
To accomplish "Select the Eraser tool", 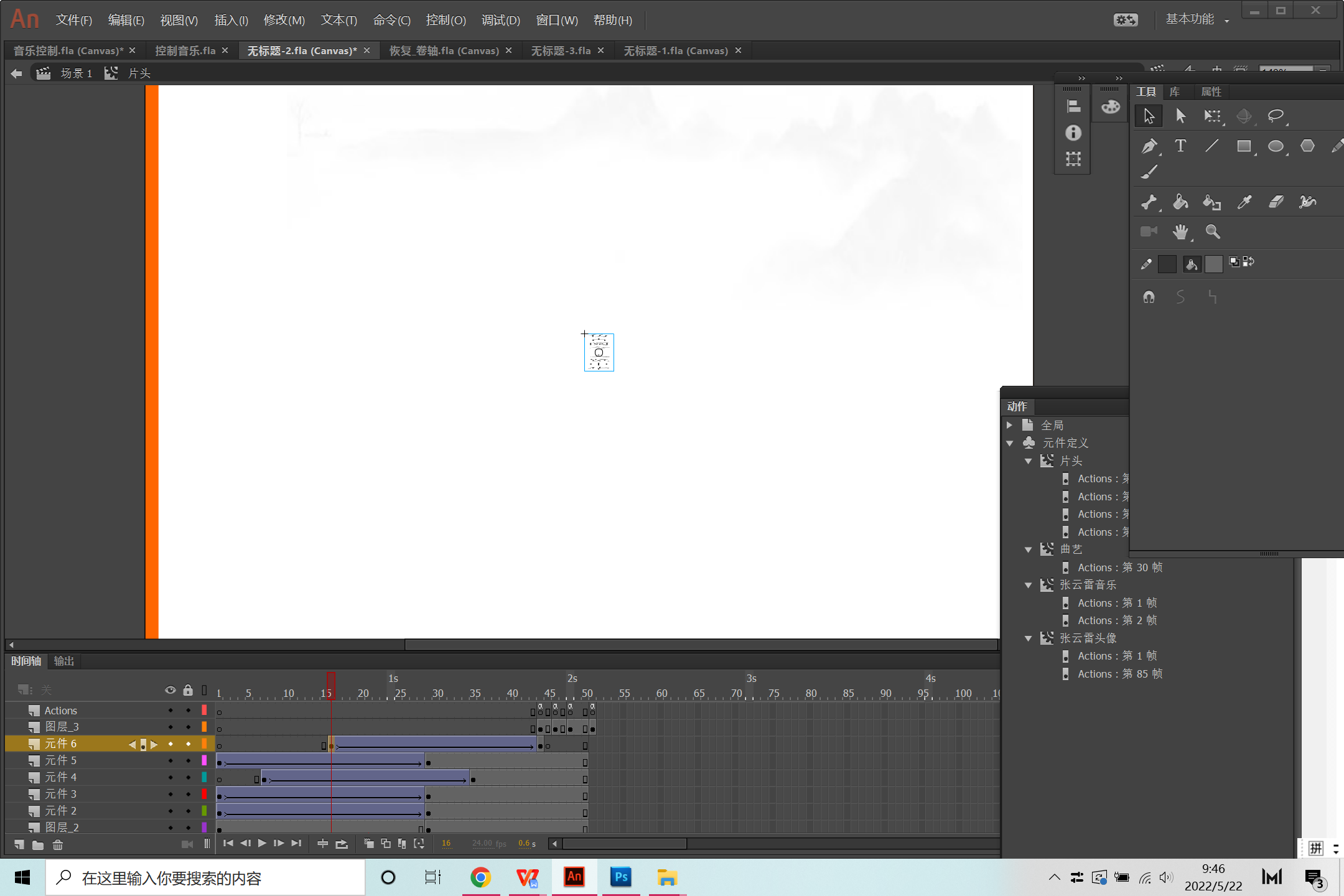I will point(1276,202).
